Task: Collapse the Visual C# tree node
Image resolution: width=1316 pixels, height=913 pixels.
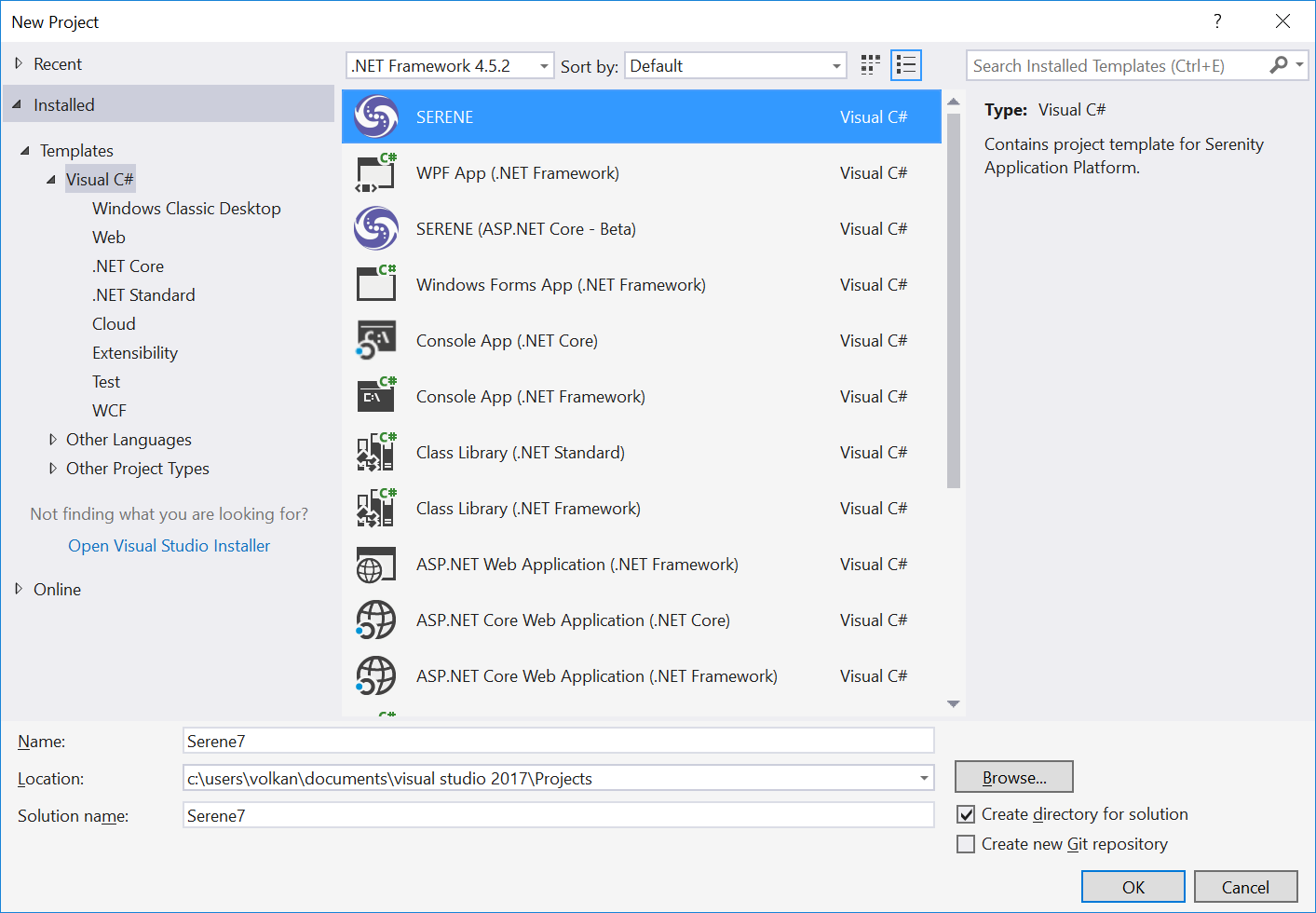Action: pyautogui.click(x=51, y=179)
